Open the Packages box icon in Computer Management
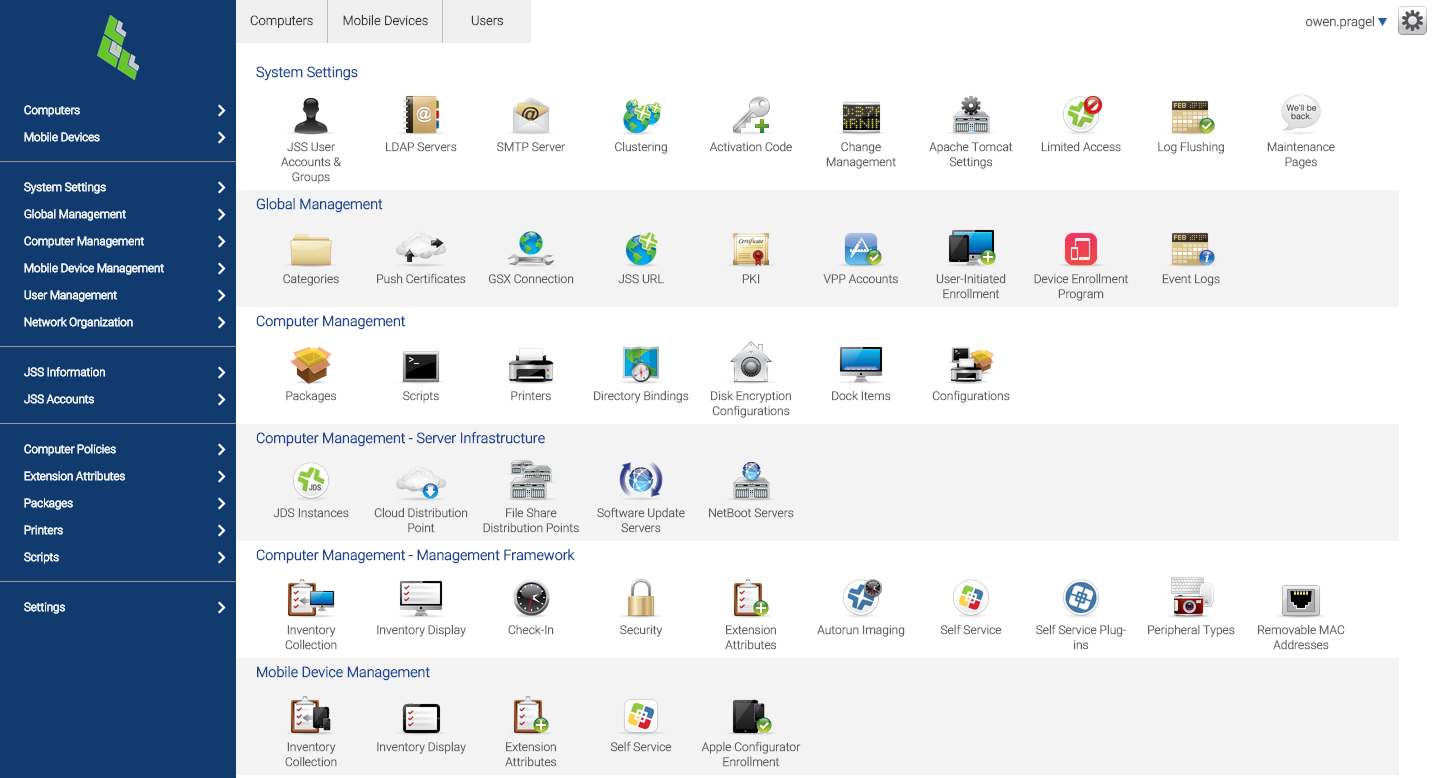This screenshot has height=778, width=1439. (311, 366)
